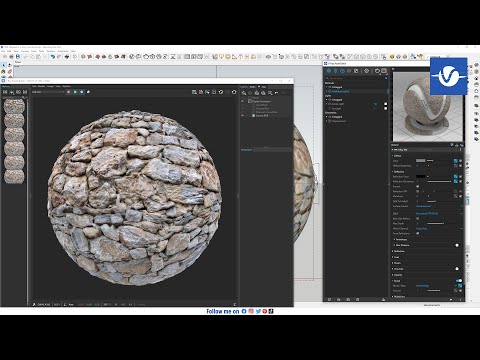Expand the Coat section
480x360 pixels.
pyautogui.click(x=393, y=257)
